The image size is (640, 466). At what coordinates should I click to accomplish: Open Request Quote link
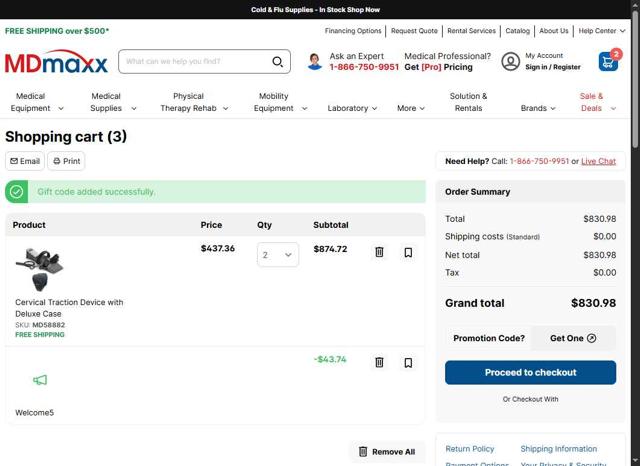point(414,31)
